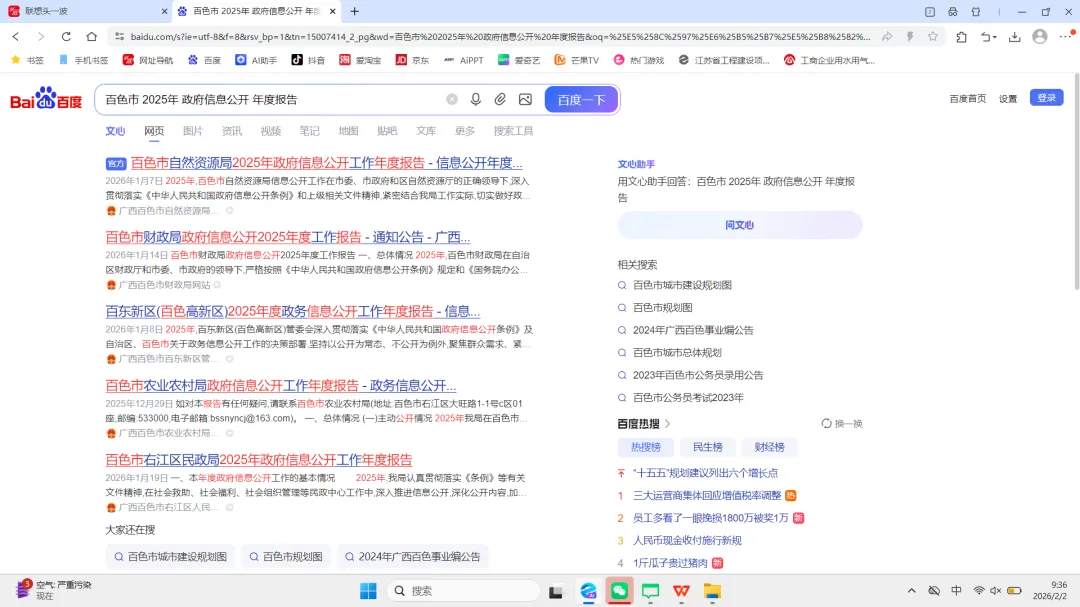Share the page using the address bar icon
1080x607 pixels.
pyautogui.click(x=887, y=37)
